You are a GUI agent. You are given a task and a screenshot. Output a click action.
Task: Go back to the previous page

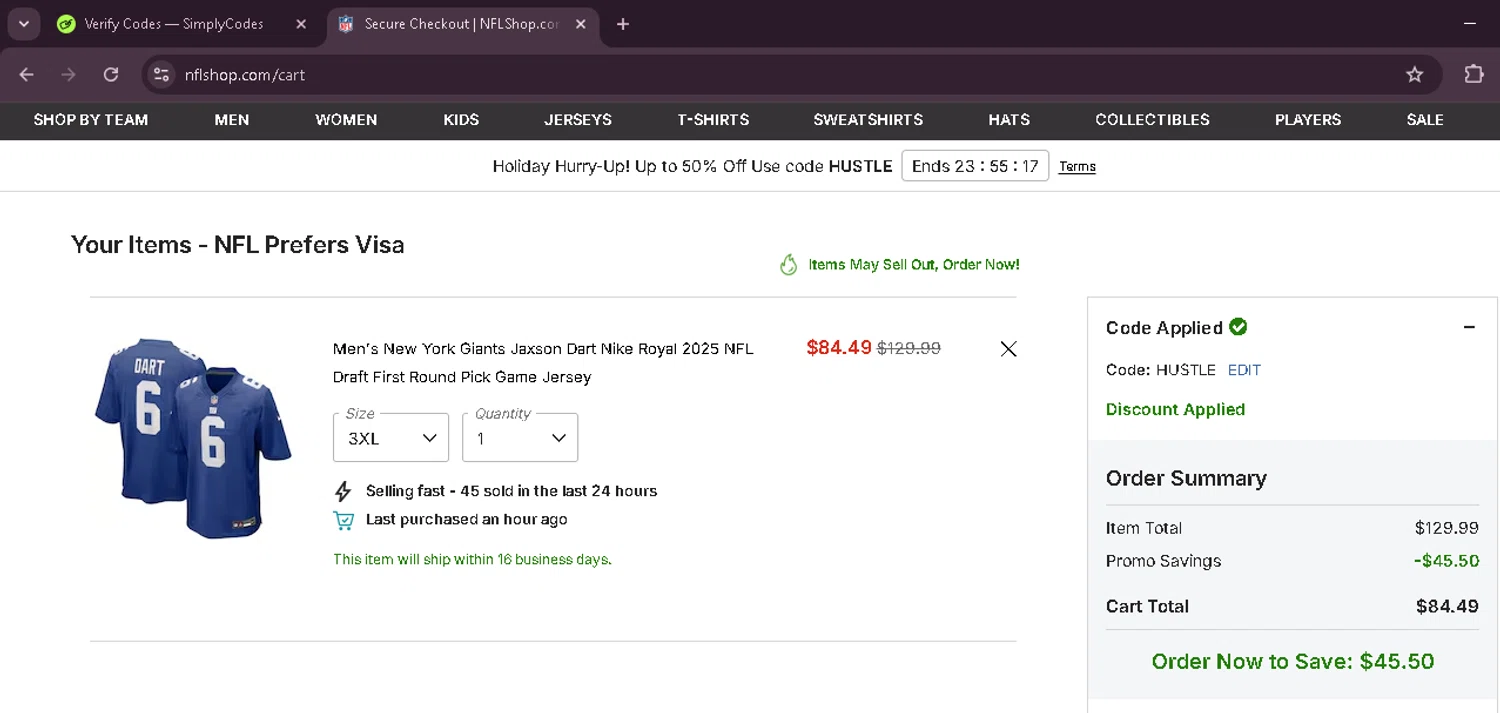pyautogui.click(x=27, y=75)
